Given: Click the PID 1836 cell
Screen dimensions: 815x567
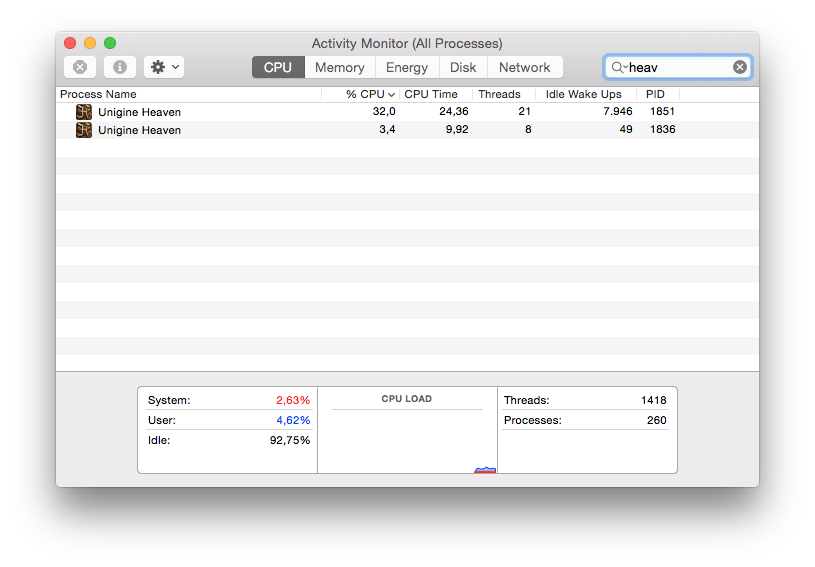Looking at the screenshot, I should (x=663, y=129).
